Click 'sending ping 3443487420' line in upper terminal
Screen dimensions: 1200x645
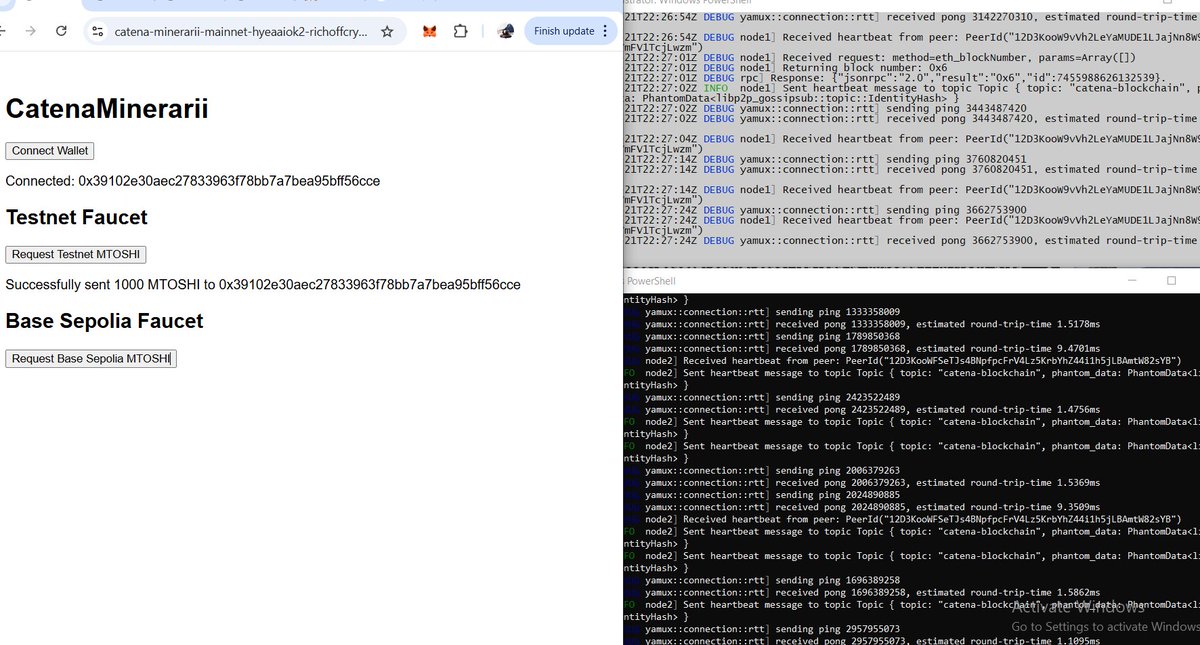825,108
